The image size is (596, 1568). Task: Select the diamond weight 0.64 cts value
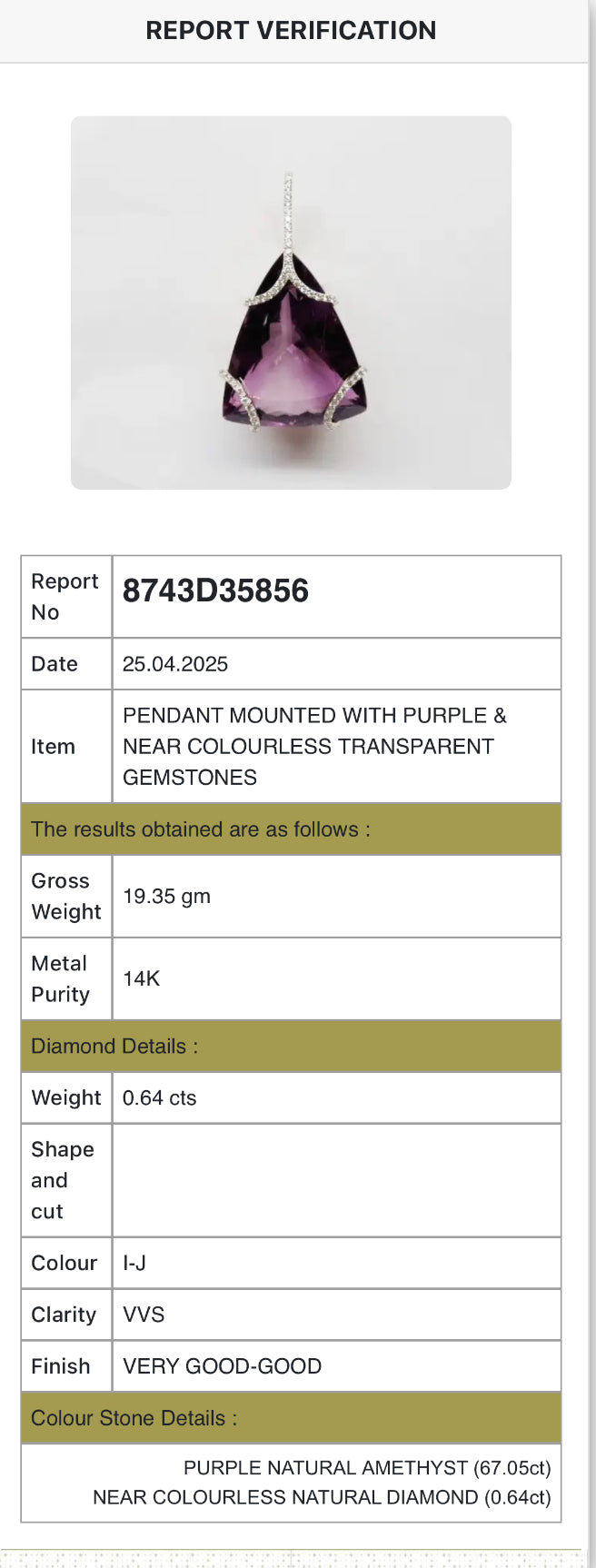click(159, 1098)
